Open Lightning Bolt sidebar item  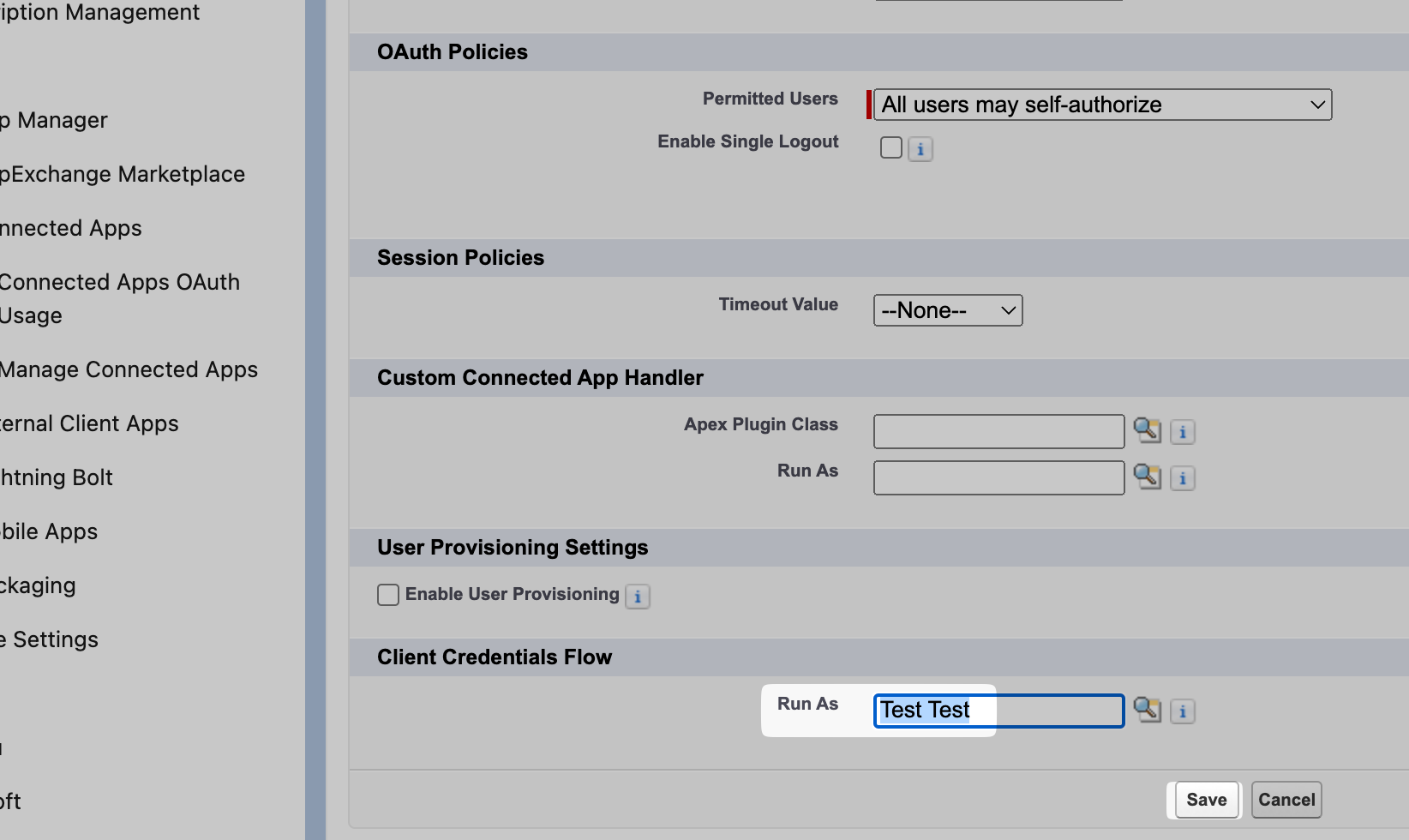coord(57,477)
